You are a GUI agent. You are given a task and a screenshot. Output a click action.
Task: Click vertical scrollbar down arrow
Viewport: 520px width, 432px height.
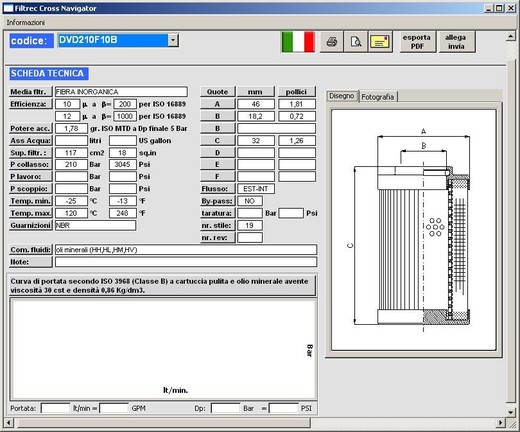click(511, 412)
